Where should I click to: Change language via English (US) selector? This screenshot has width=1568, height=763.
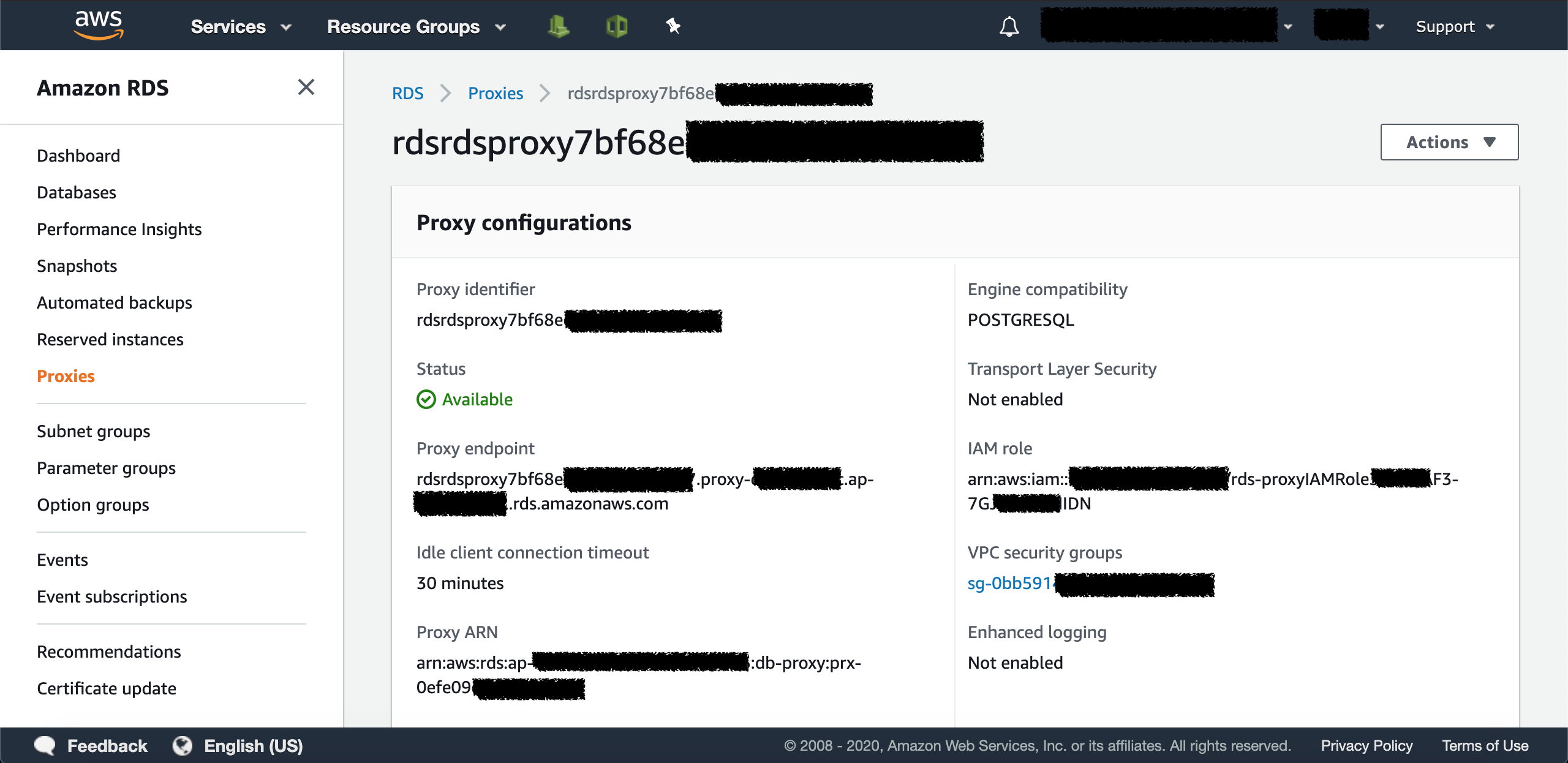pos(254,745)
